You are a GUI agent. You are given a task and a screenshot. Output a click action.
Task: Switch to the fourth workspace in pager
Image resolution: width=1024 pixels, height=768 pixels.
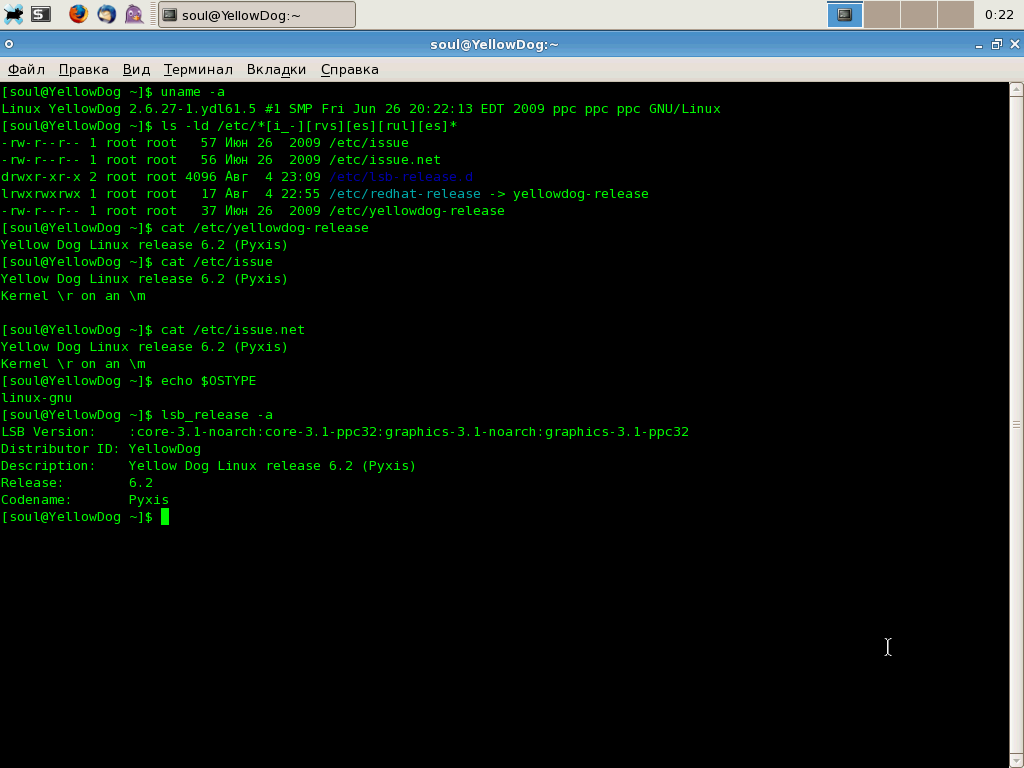click(955, 14)
